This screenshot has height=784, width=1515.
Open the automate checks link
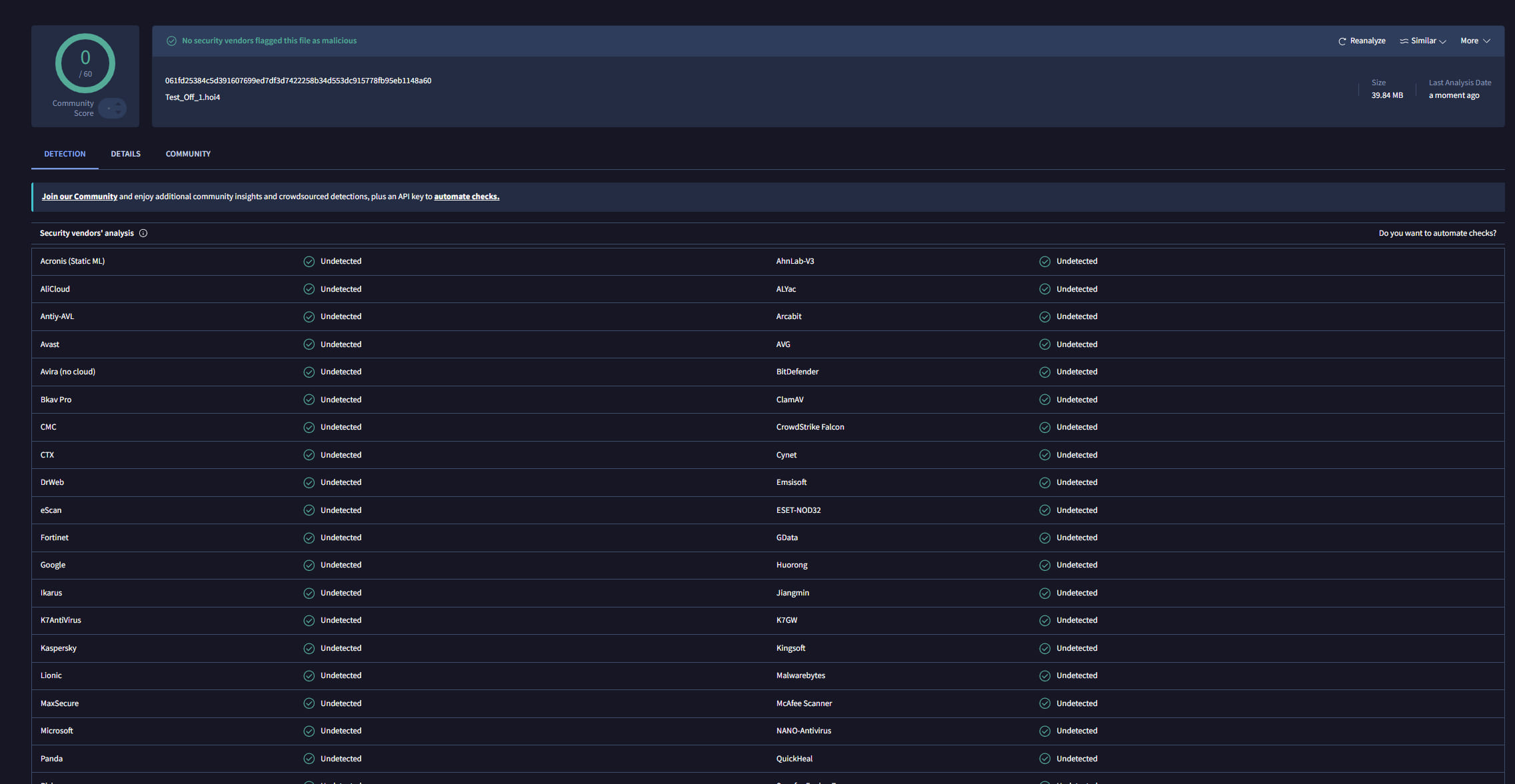pyautogui.click(x=467, y=196)
